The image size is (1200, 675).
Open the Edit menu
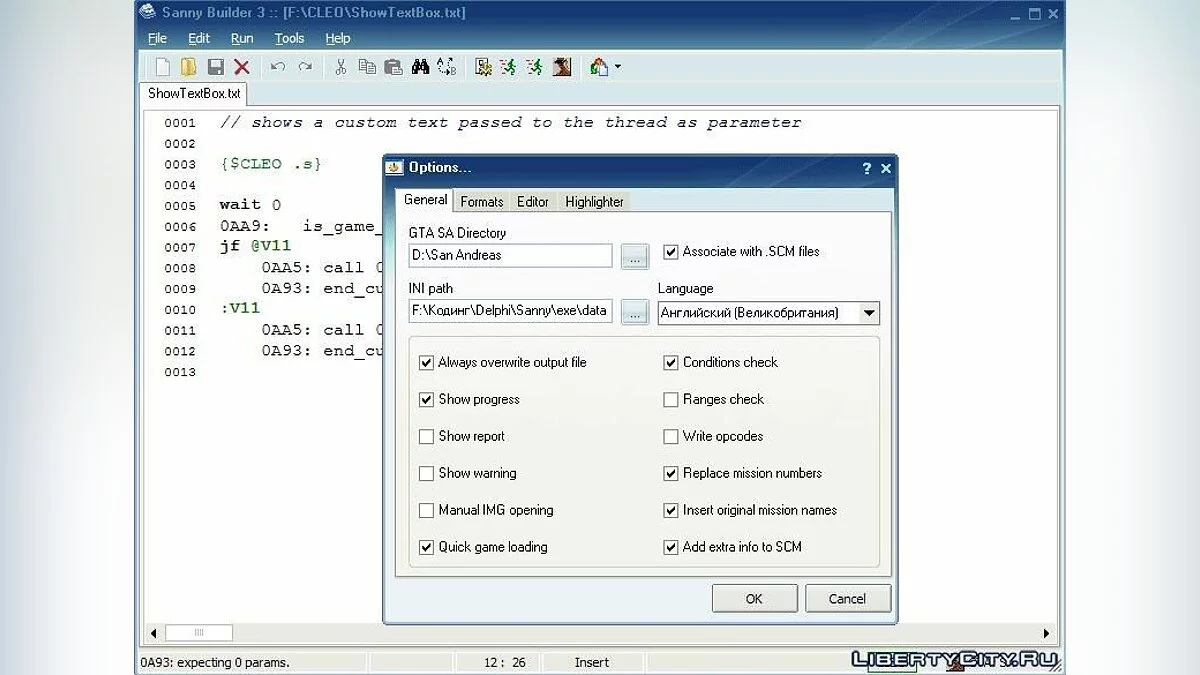[199, 38]
